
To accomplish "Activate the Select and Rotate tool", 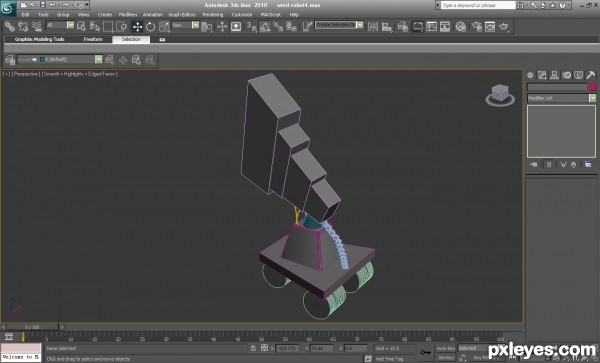I will click(x=150, y=26).
